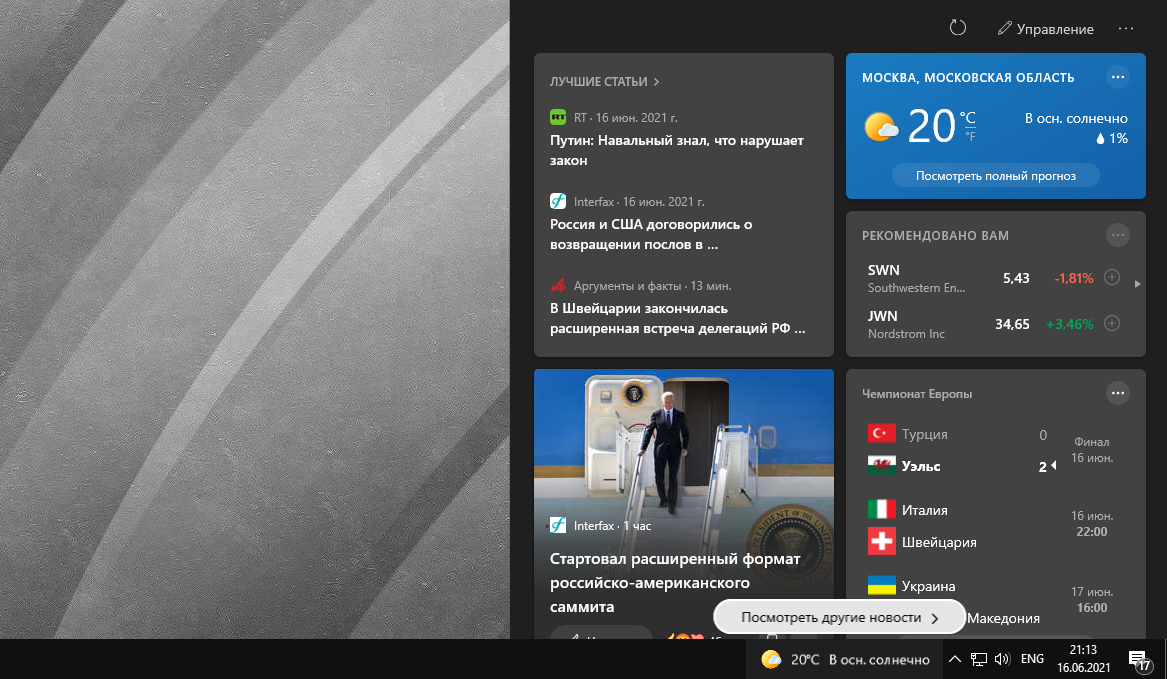
Task: Click Аргументы и факты source icon
Action: 558,286
